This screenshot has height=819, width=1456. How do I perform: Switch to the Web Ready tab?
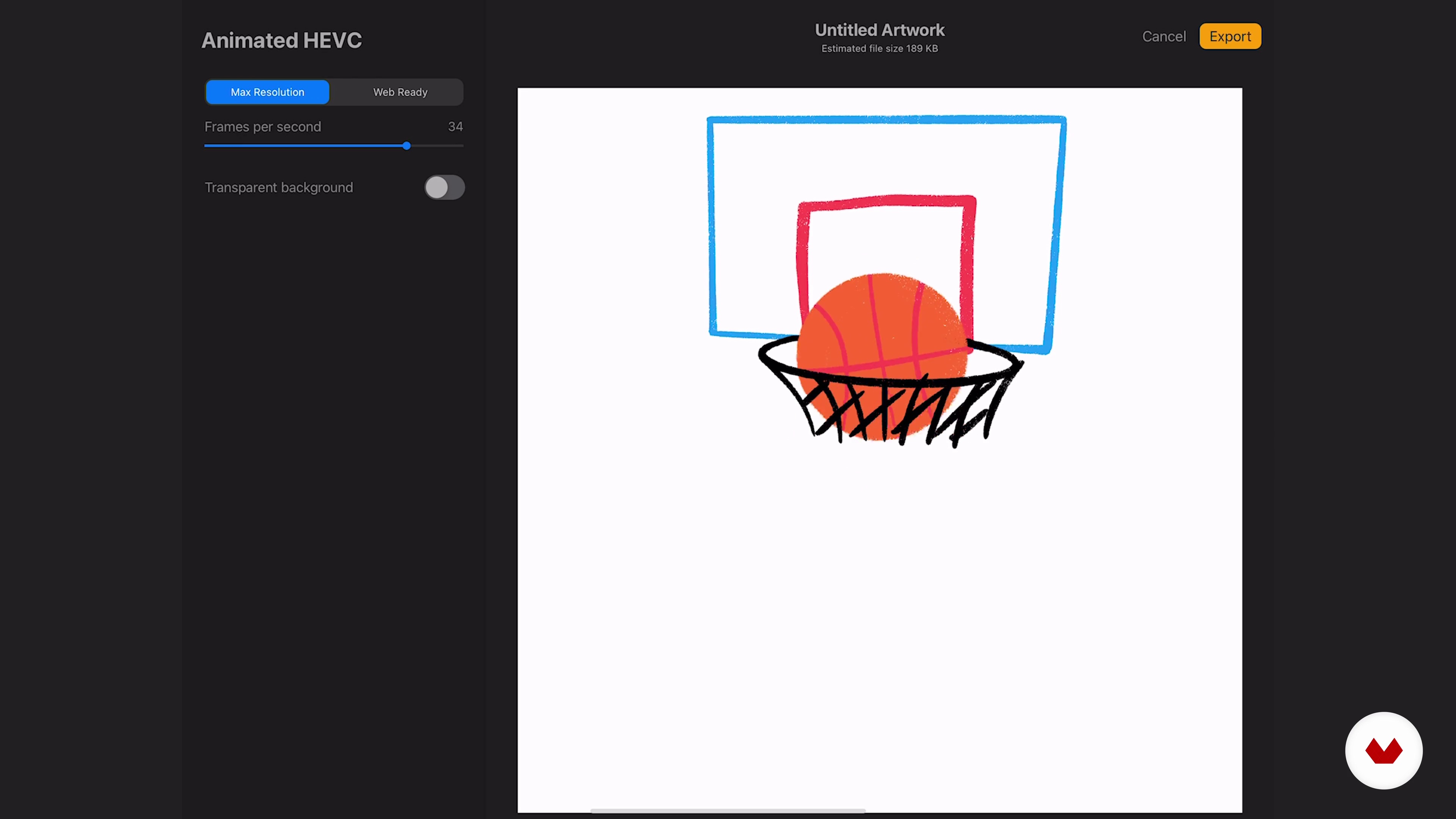(400, 92)
